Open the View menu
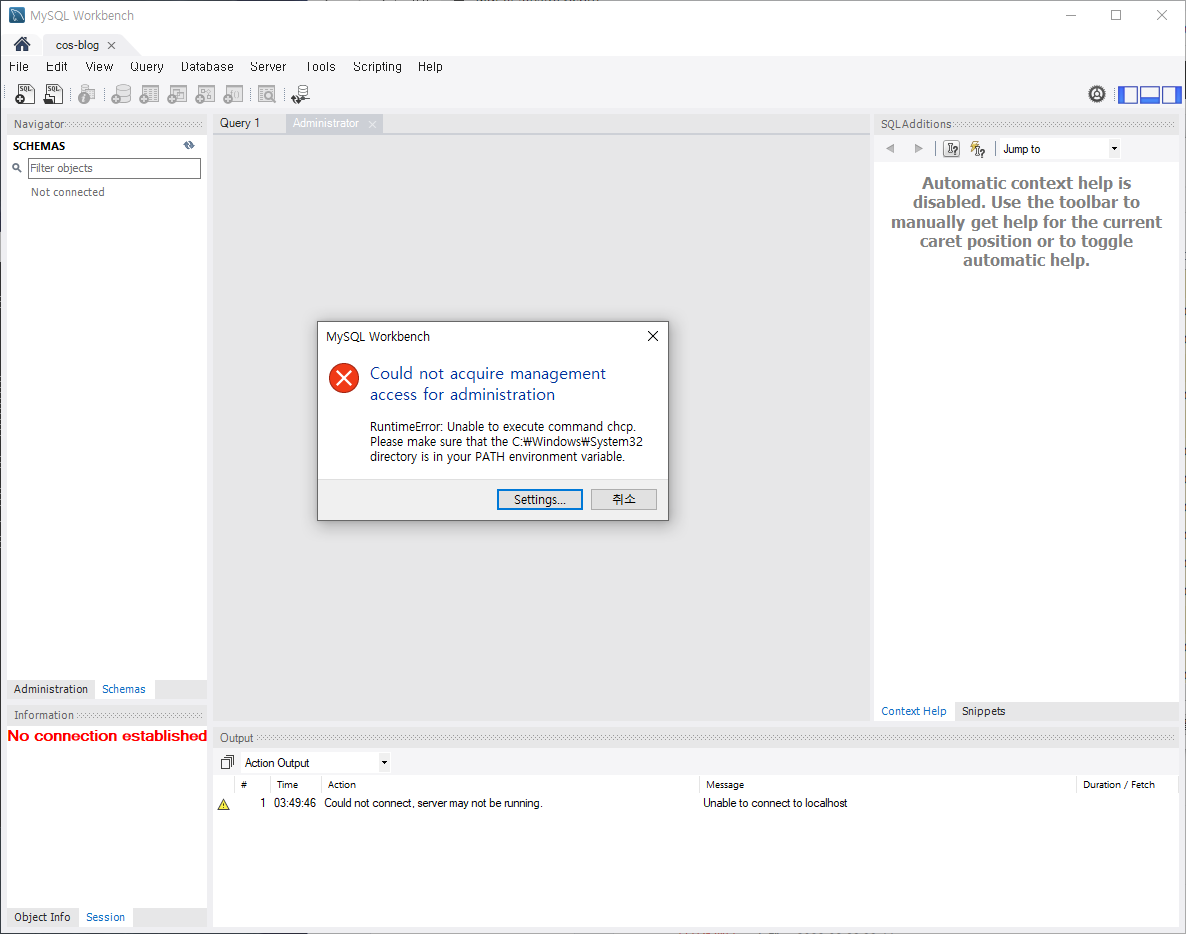Screen dimensions: 1186x934 click(99, 67)
